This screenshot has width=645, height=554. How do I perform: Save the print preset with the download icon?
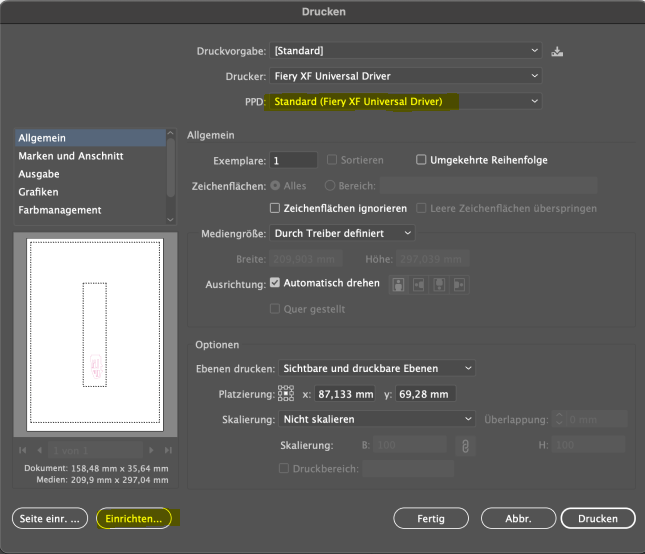point(557,51)
